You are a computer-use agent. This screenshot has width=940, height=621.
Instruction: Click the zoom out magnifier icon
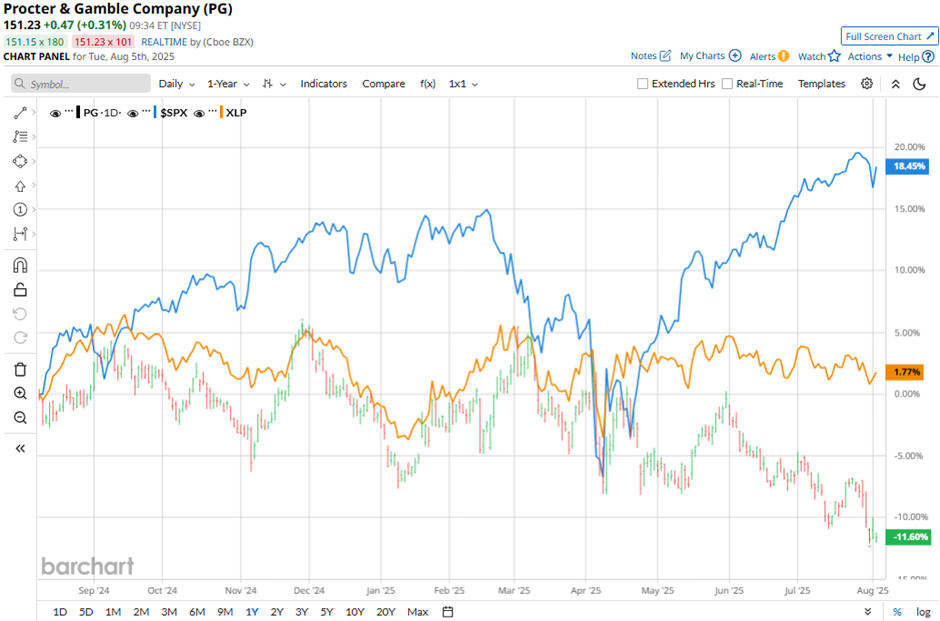(x=20, y=418)
